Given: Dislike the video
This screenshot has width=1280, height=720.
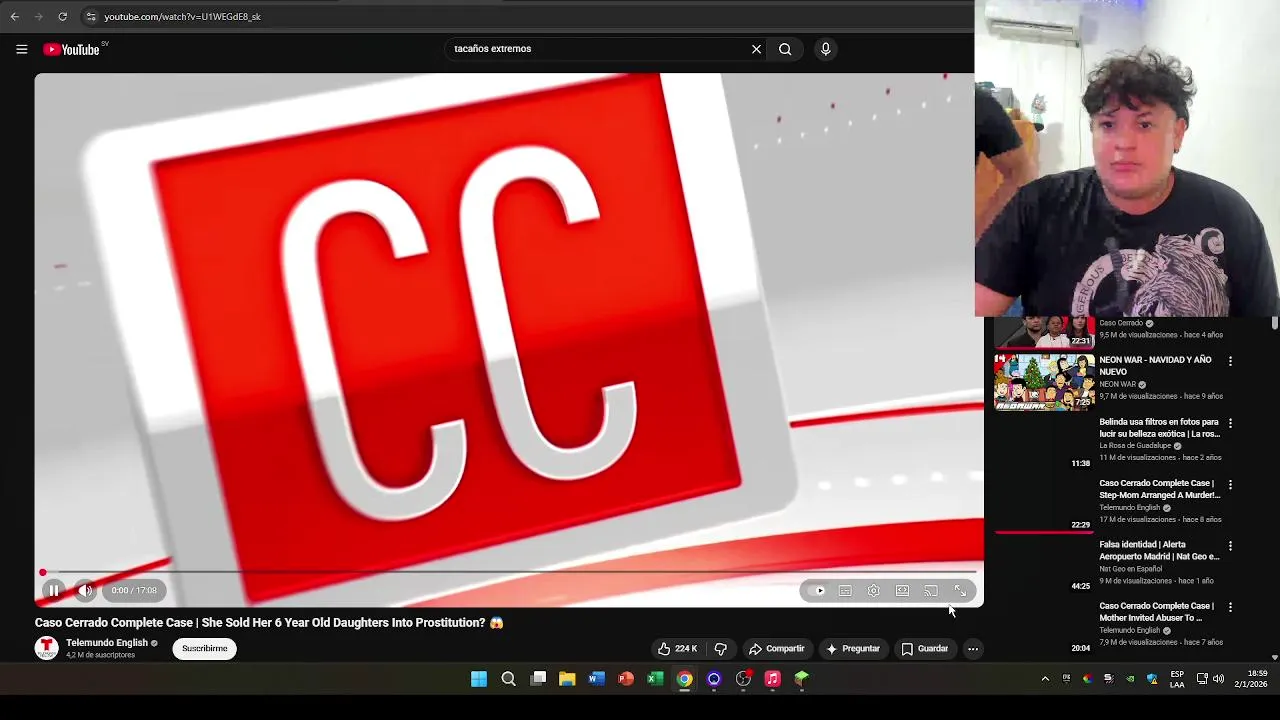Looking at the screenshot, I should tap(720, 649).
